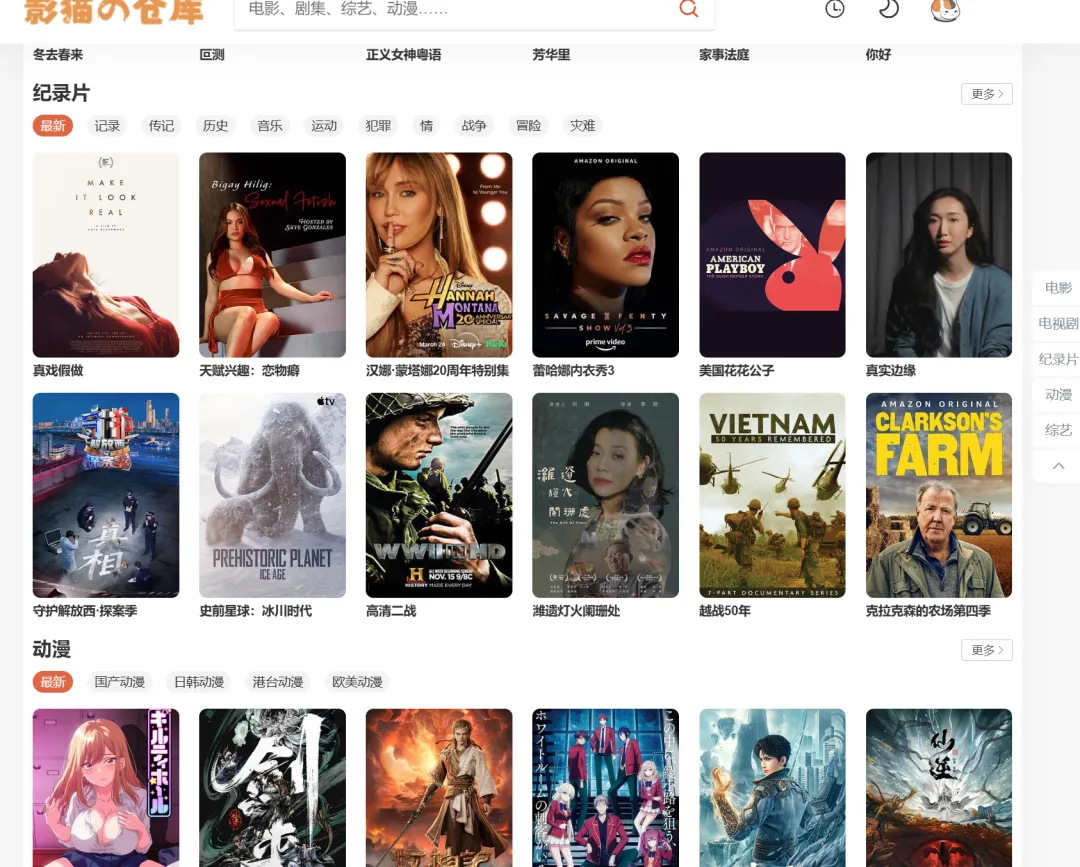This screenshot has width=1080, height=867.
Task: Click the title link 高清二战
Action: (x=391, y=611)
